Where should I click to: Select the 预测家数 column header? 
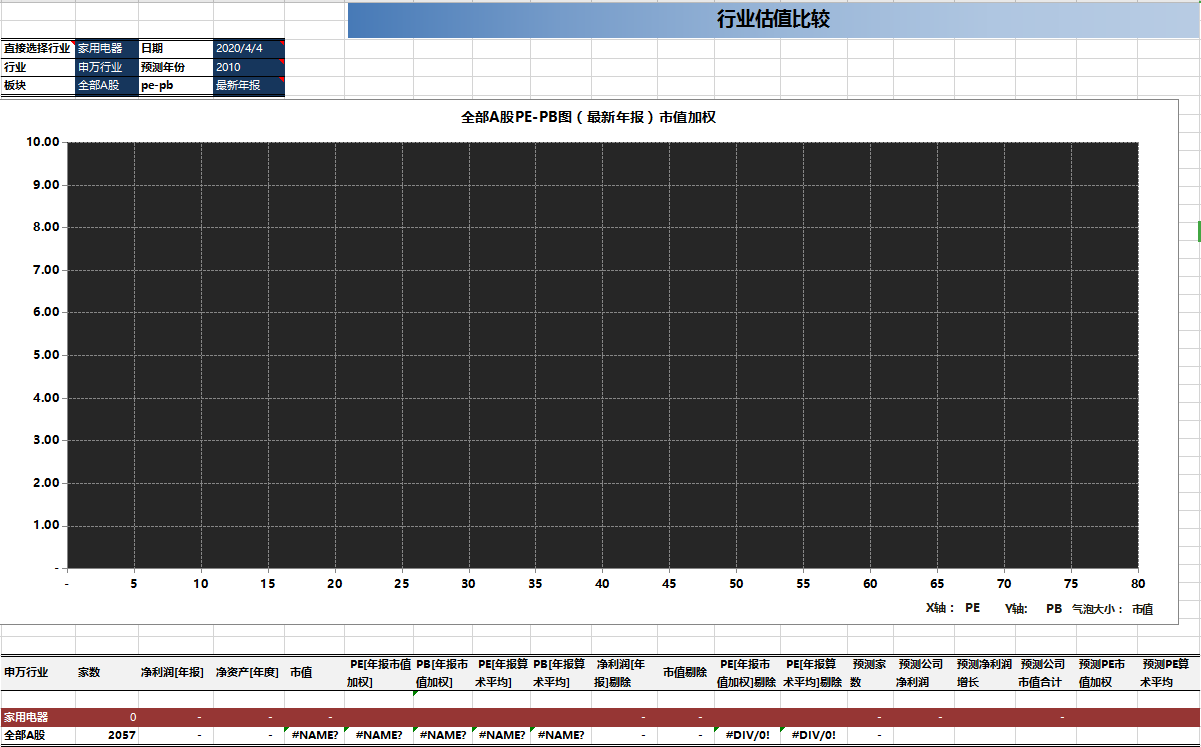click(x=868, y=672)
